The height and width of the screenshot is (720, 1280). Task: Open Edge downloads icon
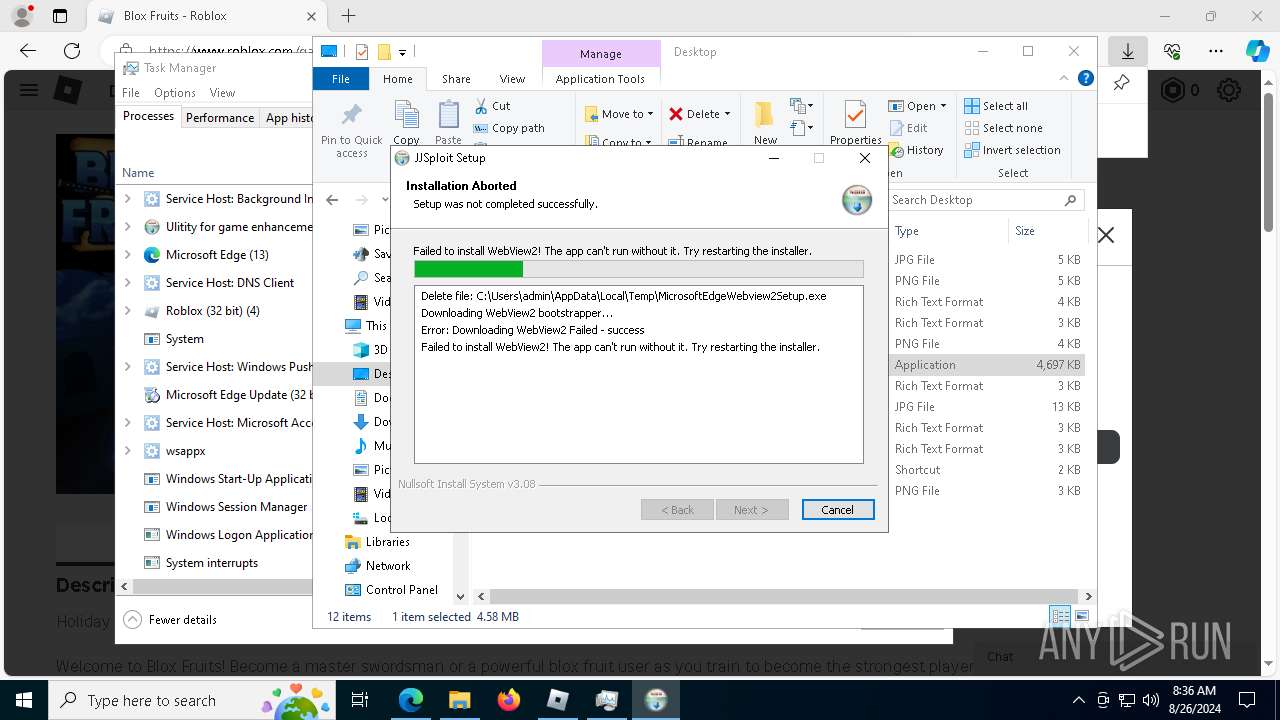coord(1128,51)
